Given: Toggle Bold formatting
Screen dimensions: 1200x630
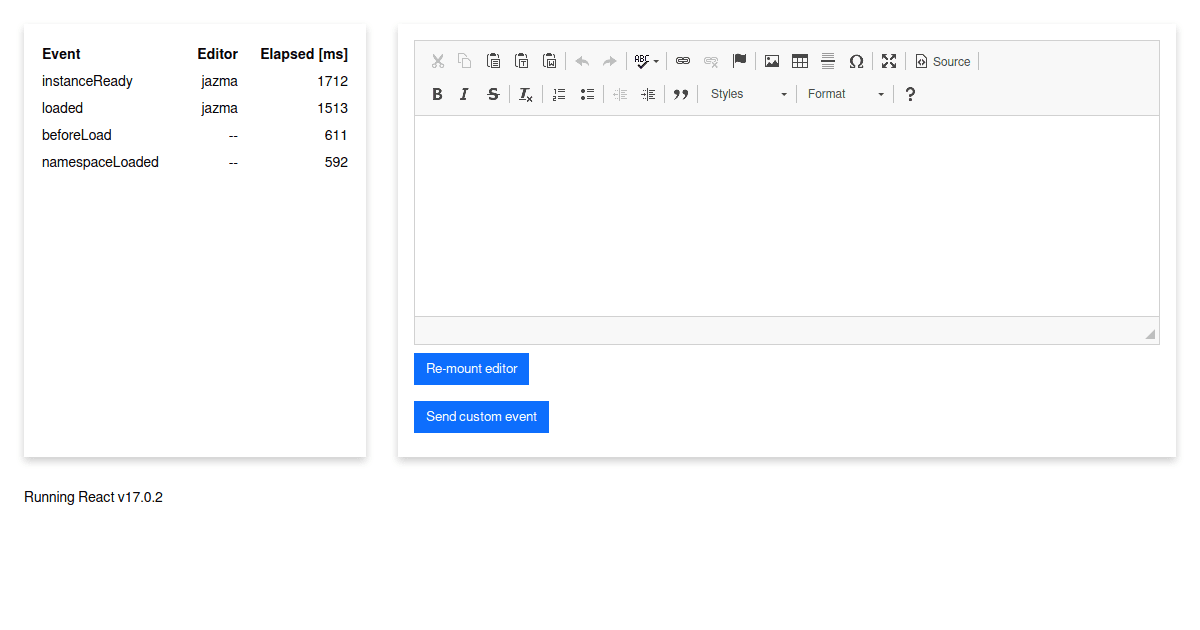Looking at the screenshot, I should 437,93.
